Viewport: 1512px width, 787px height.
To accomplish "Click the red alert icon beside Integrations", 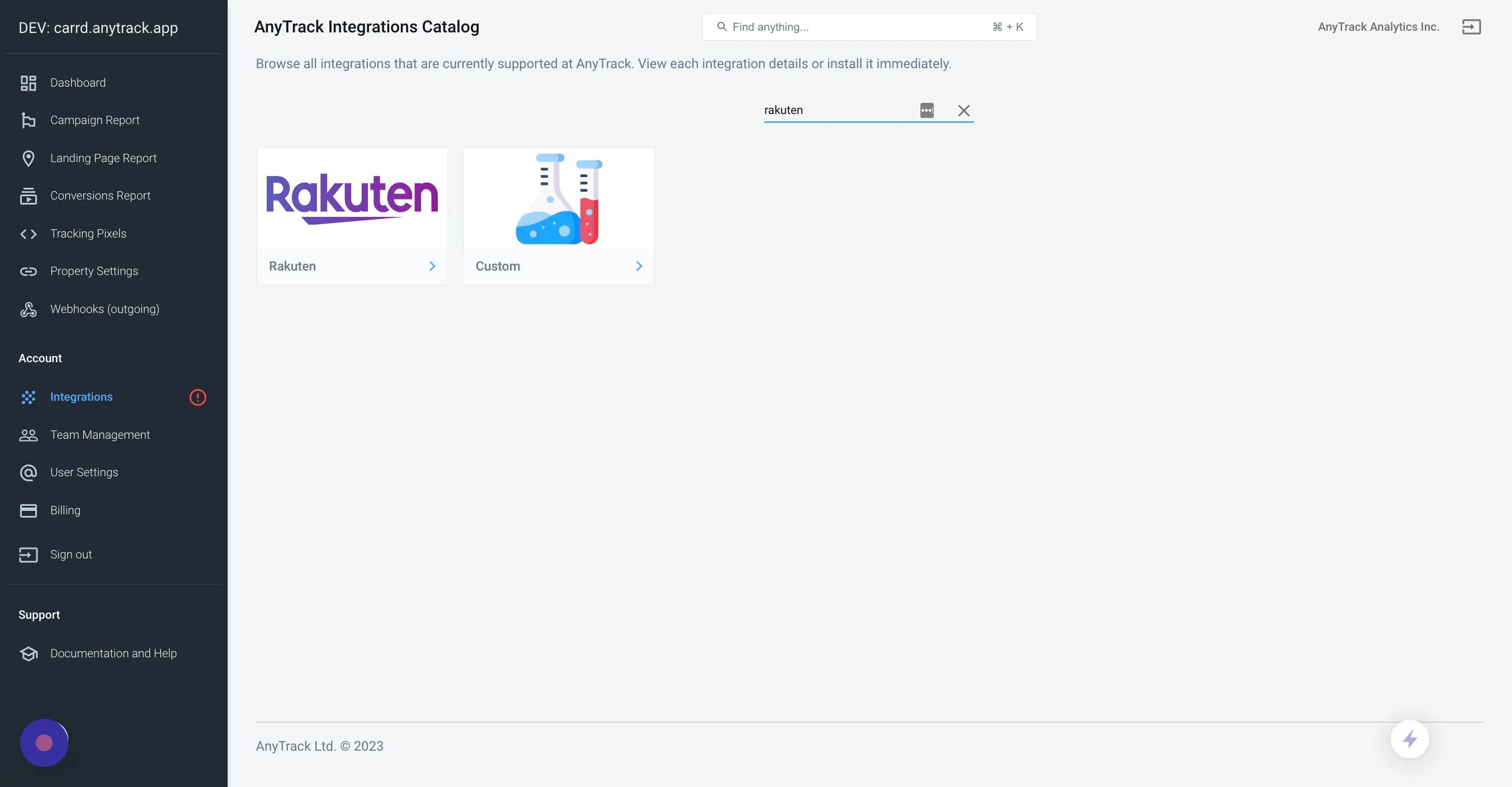I will click(x=198, y=397).
